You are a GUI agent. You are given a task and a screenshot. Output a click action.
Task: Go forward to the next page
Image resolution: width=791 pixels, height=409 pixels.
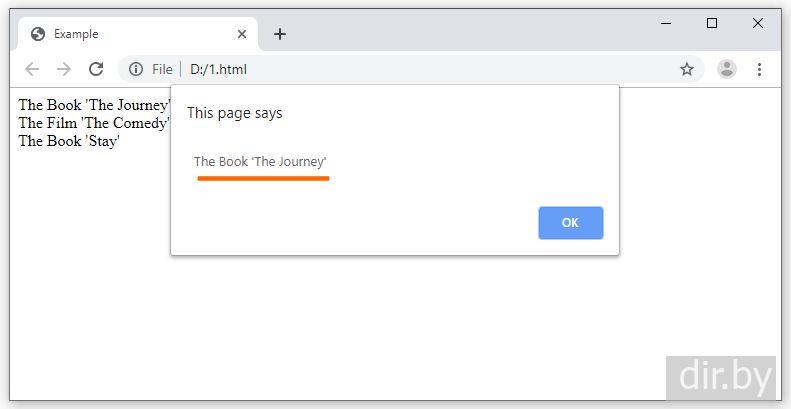(63, 69)
